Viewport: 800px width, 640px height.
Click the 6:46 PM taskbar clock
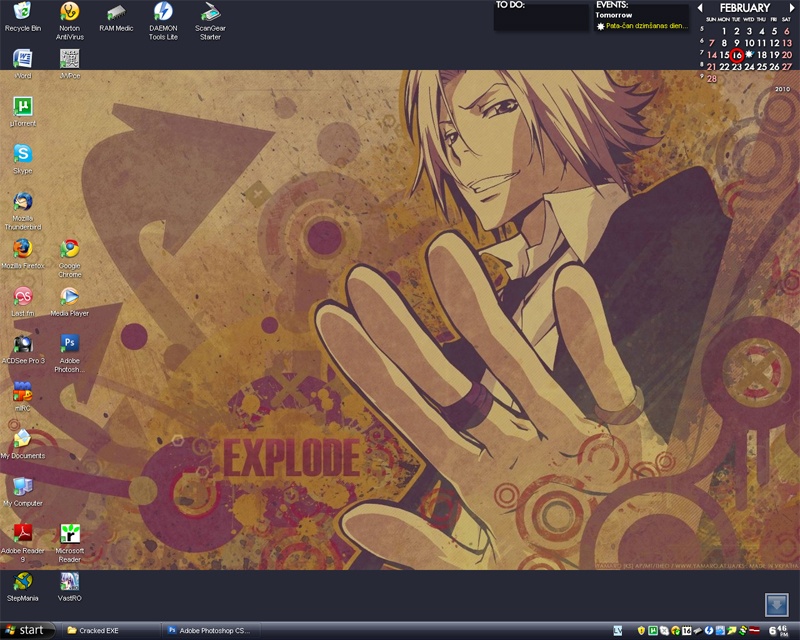point(779,631)
